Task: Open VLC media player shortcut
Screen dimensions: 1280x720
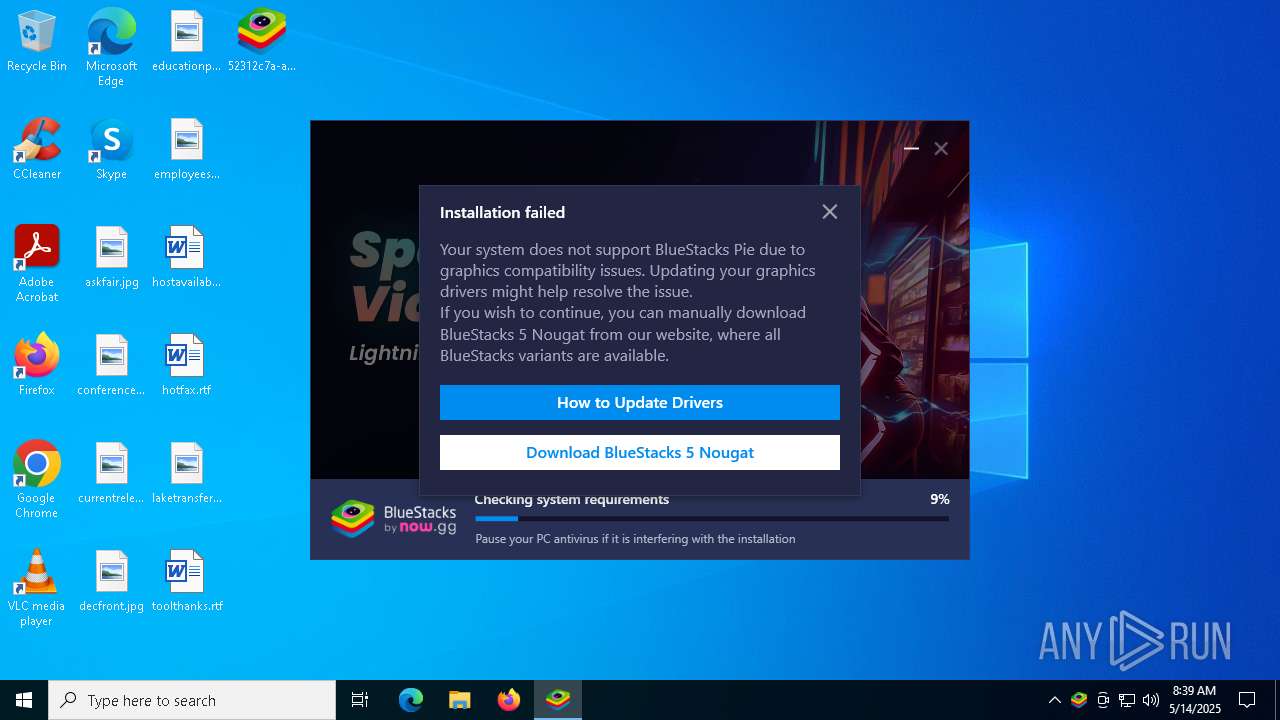Action: [37, 588]
